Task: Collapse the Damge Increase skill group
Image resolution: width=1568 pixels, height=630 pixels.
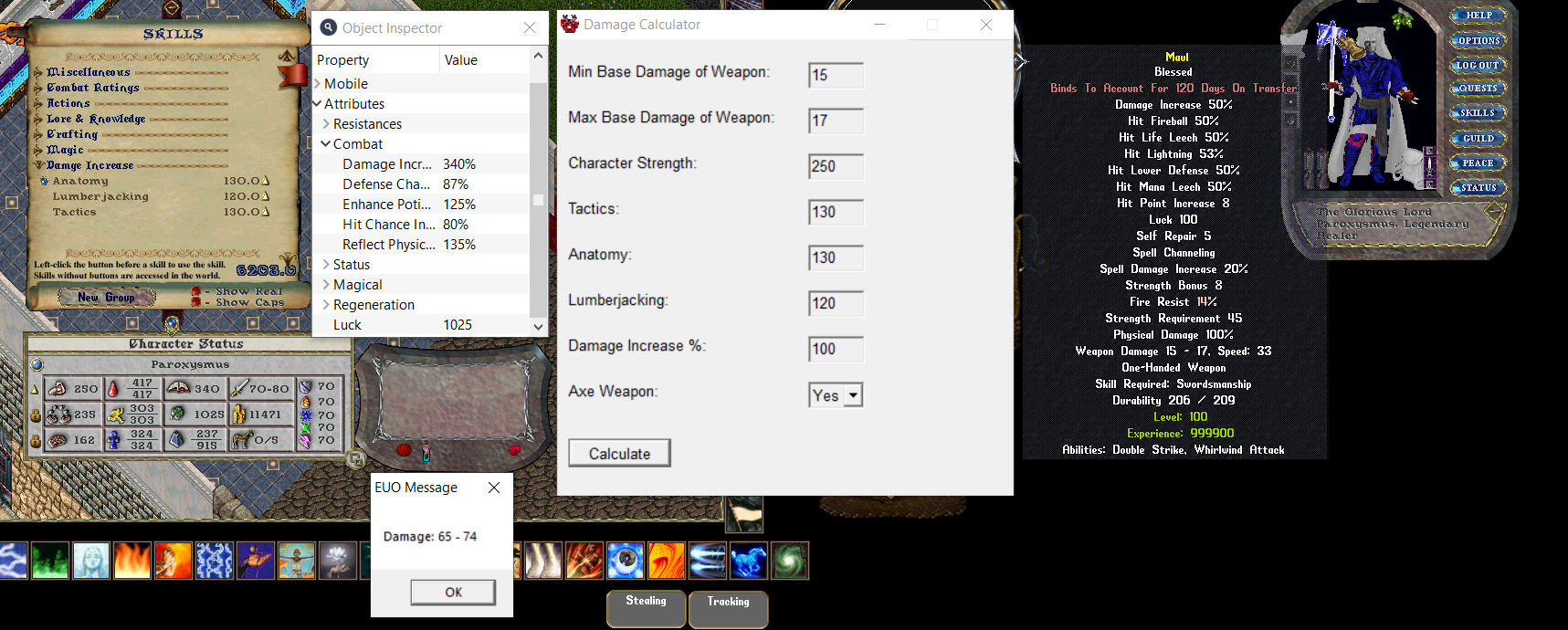Action: coord(38,165)
